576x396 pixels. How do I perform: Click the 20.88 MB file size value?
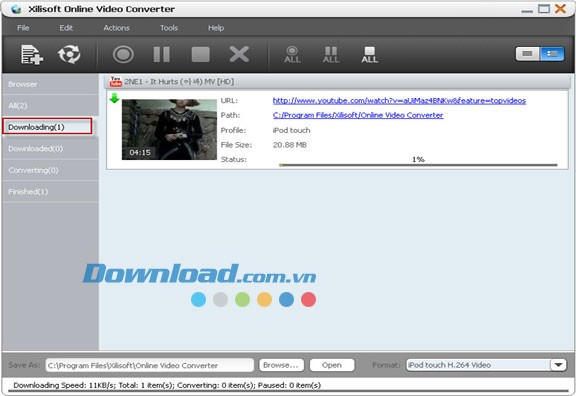[289, 145]
